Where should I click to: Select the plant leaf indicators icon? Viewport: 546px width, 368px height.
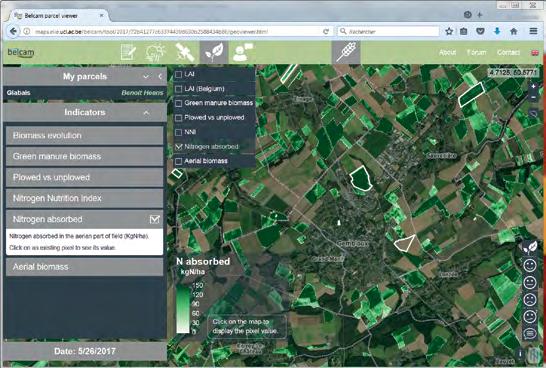[x=214, y=53]
